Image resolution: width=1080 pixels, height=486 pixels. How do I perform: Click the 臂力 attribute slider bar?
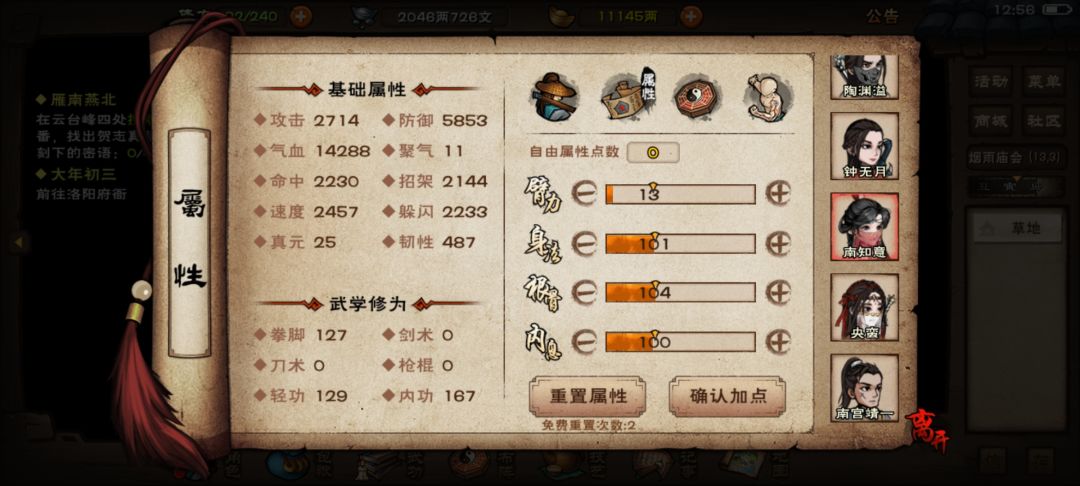[x=681, y=194]
